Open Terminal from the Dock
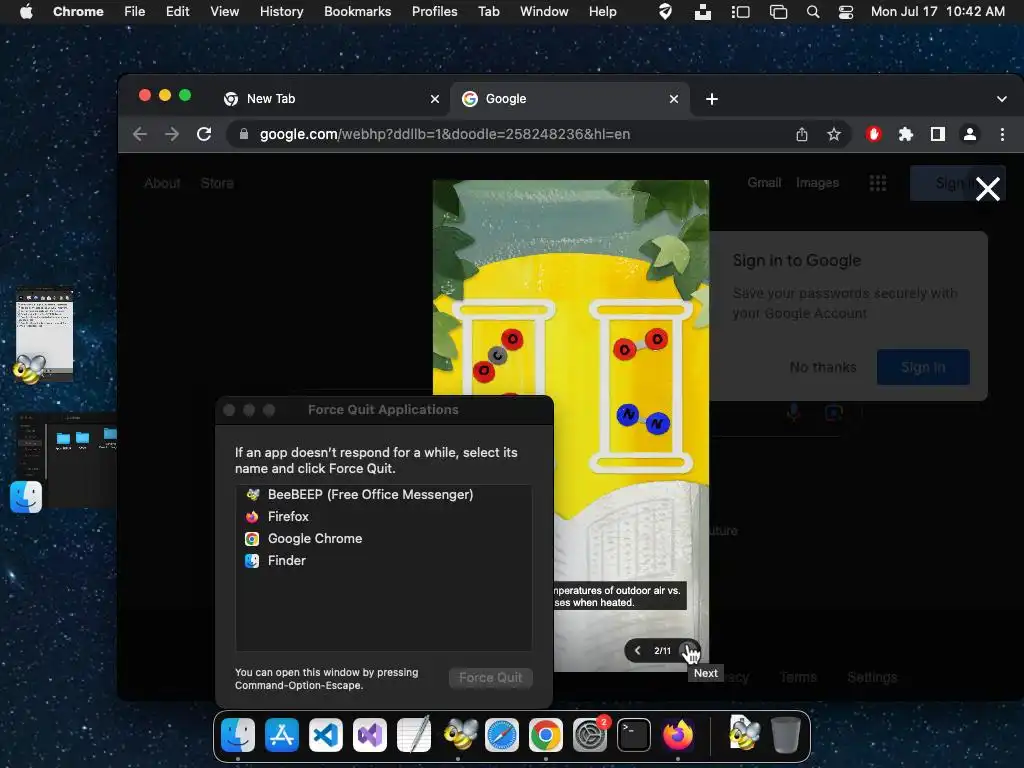This screenshot has width=1024, height=768. [633, 735]
